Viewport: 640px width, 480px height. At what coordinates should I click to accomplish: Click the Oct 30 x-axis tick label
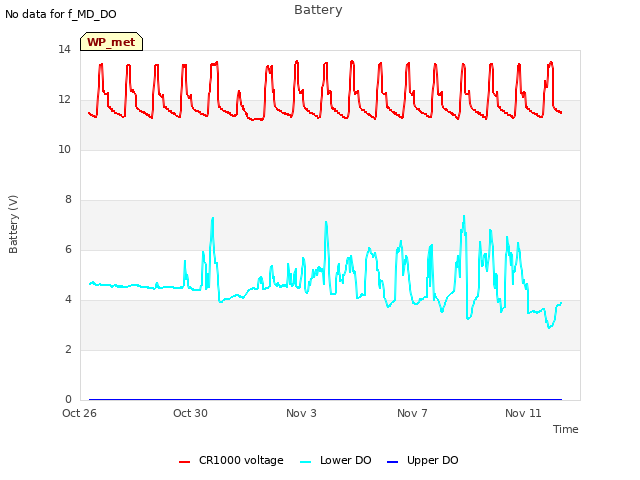coord(190,413)
